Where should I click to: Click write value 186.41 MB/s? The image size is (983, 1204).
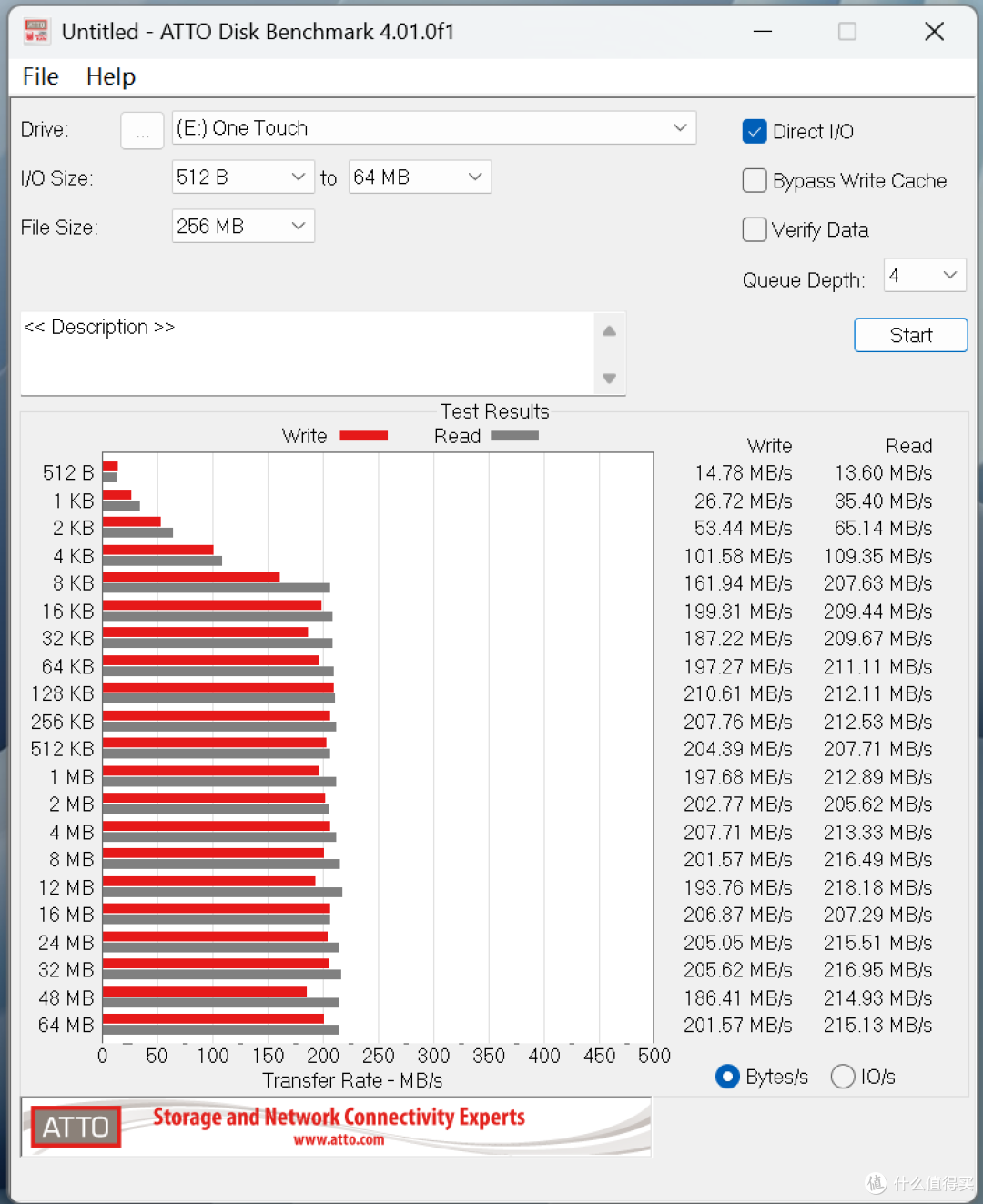[738, 998]
